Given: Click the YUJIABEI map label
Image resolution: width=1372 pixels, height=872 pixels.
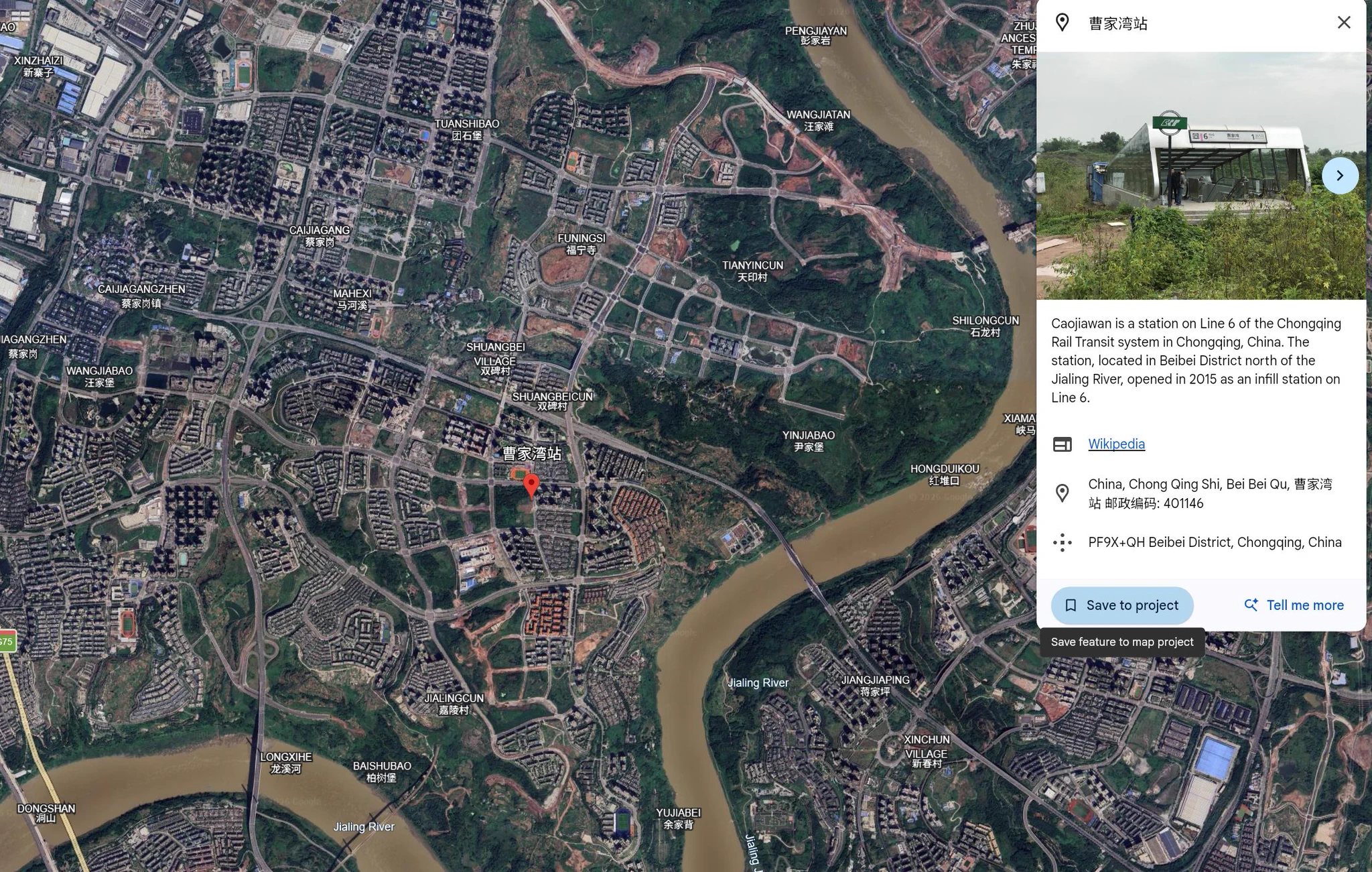Looking at the screenshot, I should 679,818.
